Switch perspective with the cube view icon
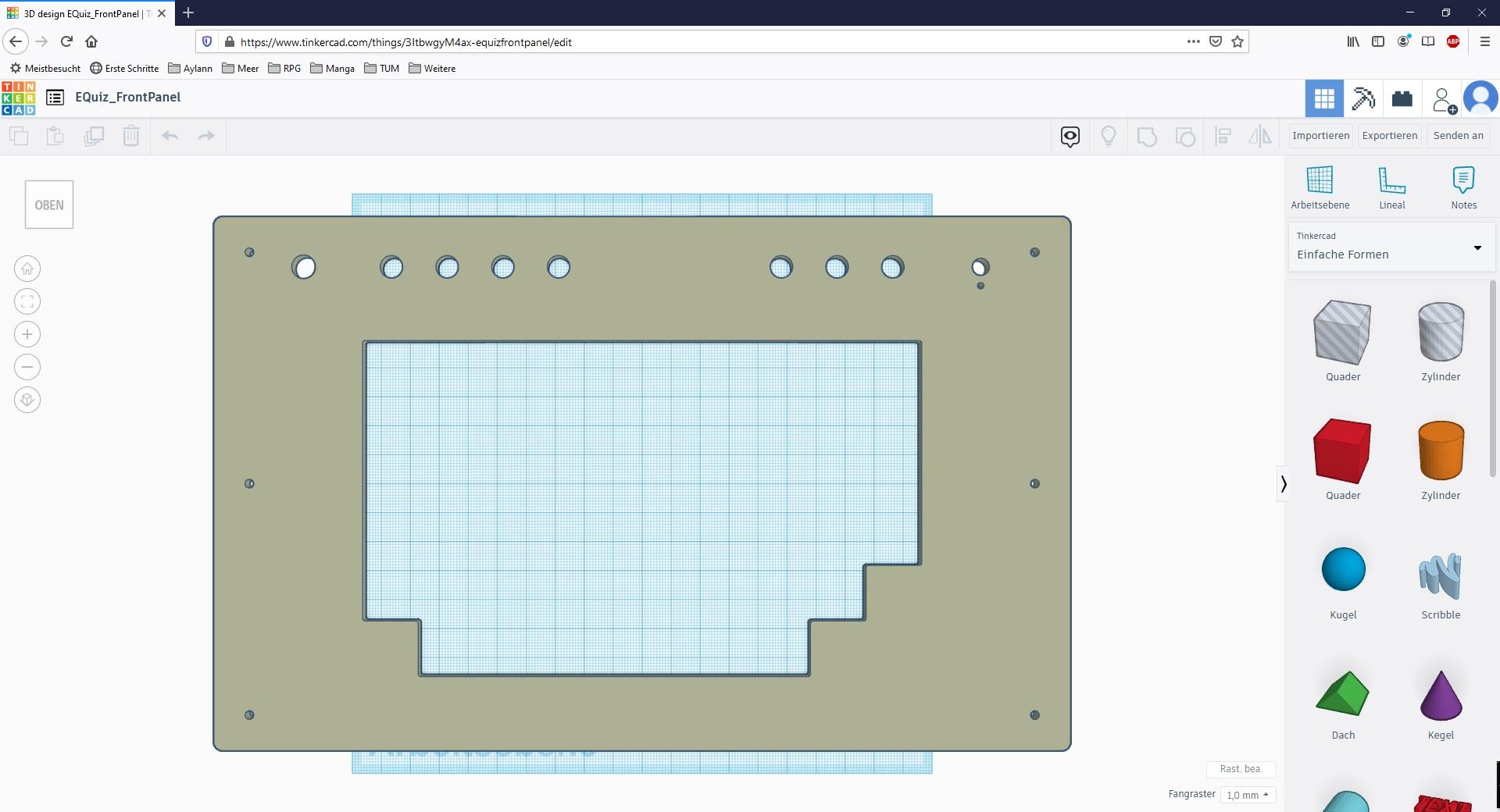Viewport: 1500px width, 812px height. (x=27, y=401)
